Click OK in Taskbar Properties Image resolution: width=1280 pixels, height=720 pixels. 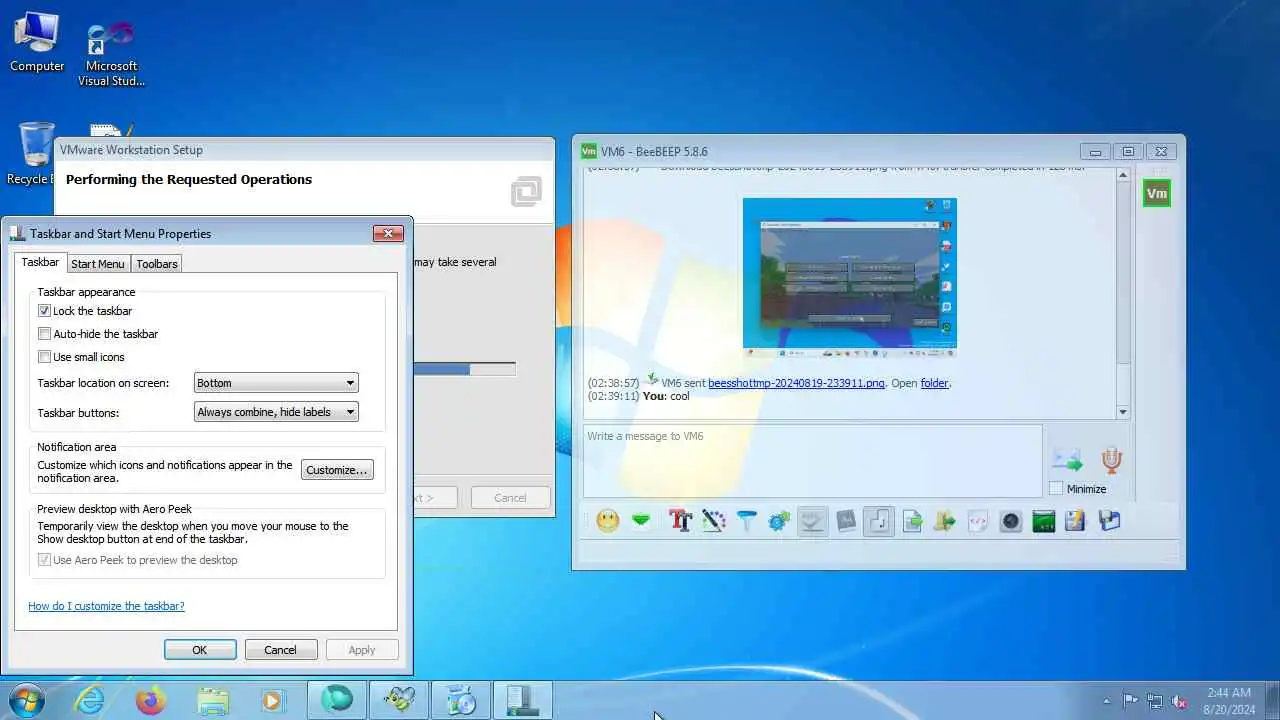tap(200, 650)
